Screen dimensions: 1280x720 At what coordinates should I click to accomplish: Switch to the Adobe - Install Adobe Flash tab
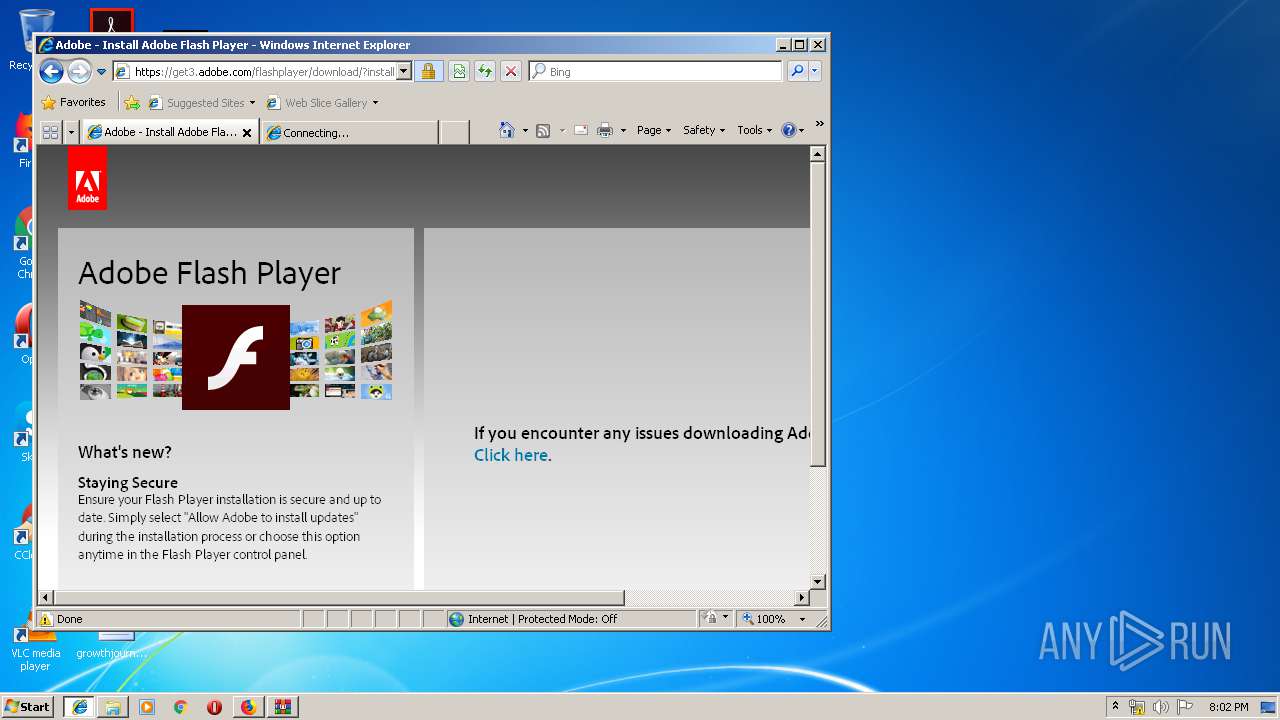(x=162, y=132)
